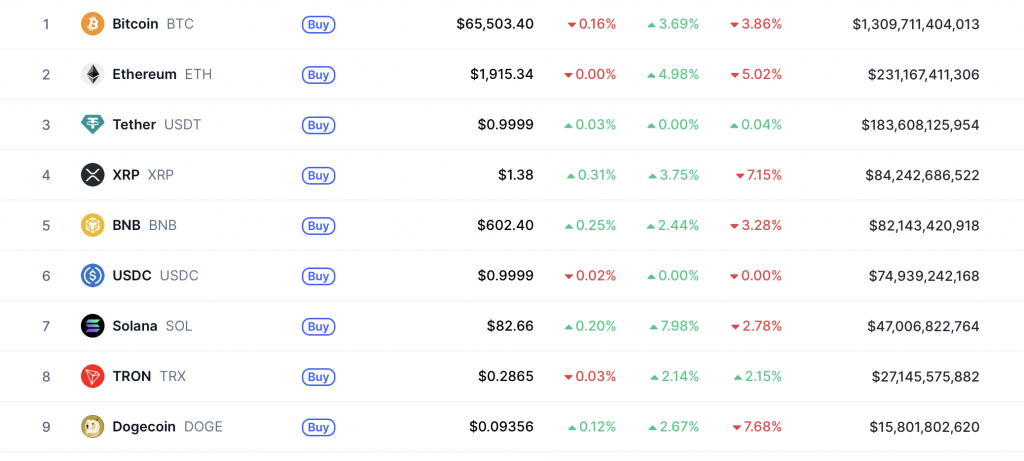Click the TRON logo icon
Screen dimensions: 1024x461
pos(92,376)
